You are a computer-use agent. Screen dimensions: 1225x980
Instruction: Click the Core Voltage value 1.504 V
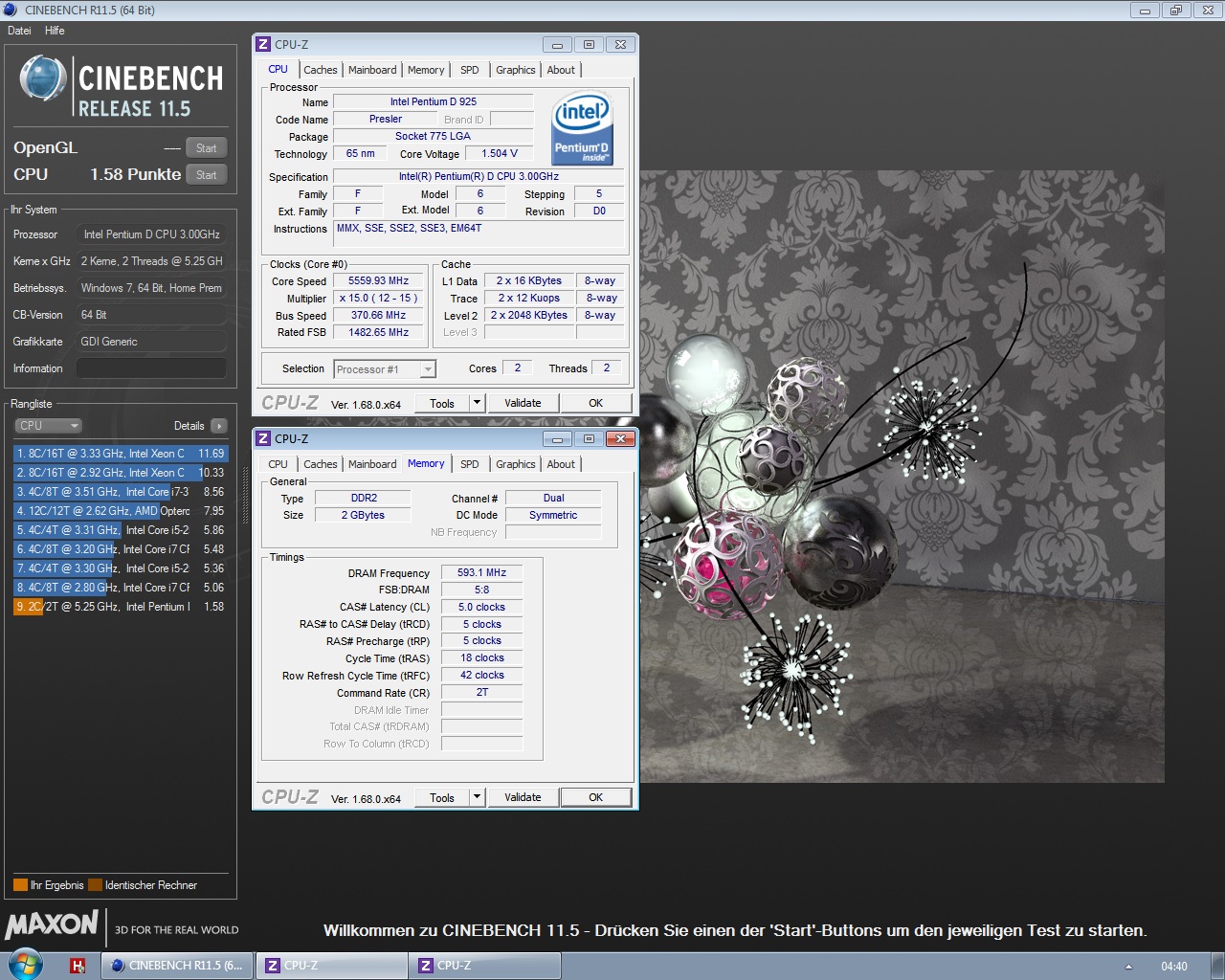pos(500,153)
